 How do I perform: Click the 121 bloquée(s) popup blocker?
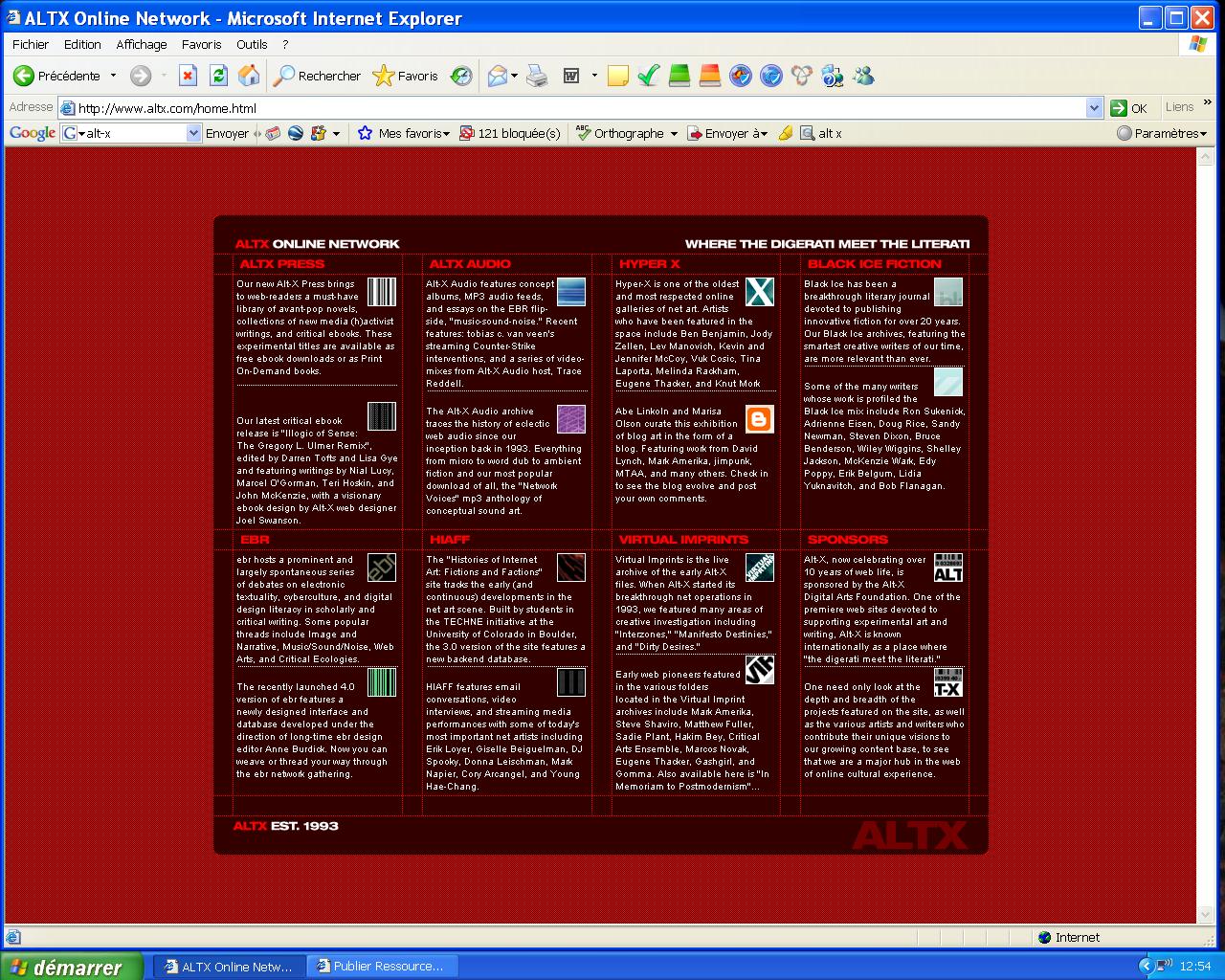click(x=510, y=134)
